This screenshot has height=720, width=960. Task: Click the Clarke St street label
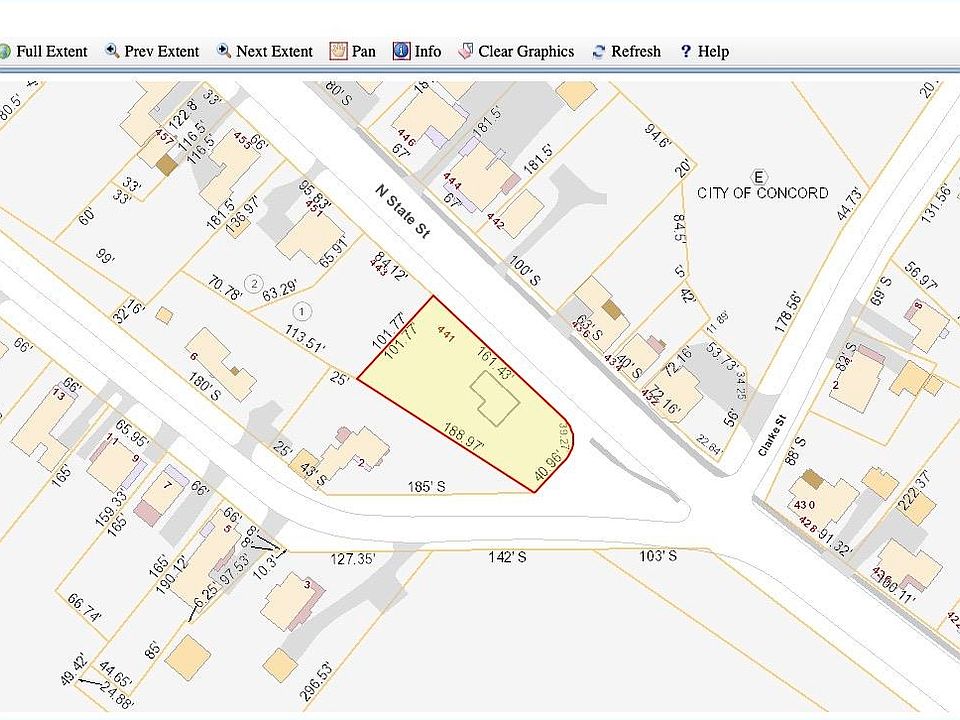[773, 436]
